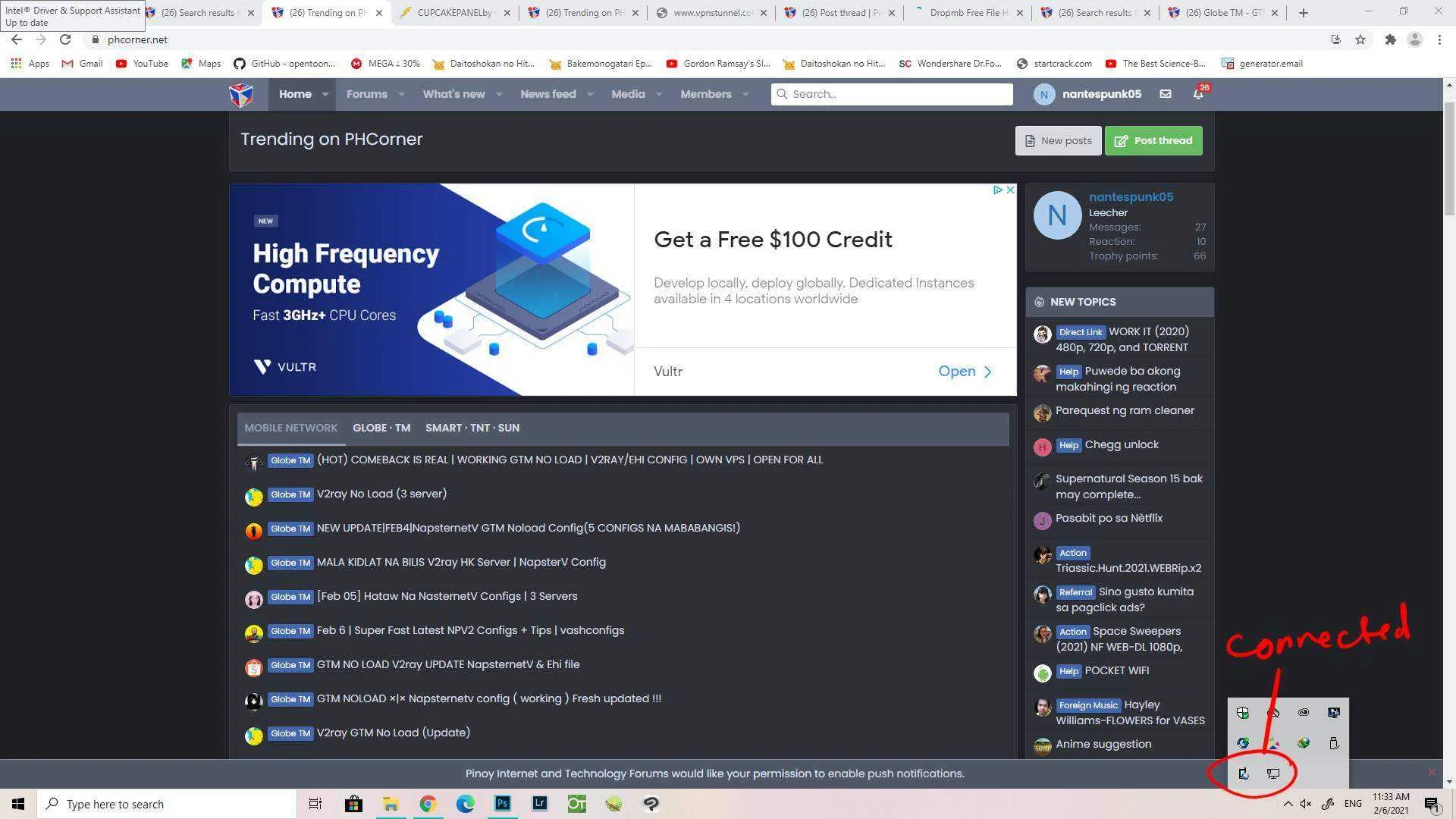The width and height of the screenshot is (1456, 819).
Task: Expand the Members dropdown arrow
Action: click(745, 95)
